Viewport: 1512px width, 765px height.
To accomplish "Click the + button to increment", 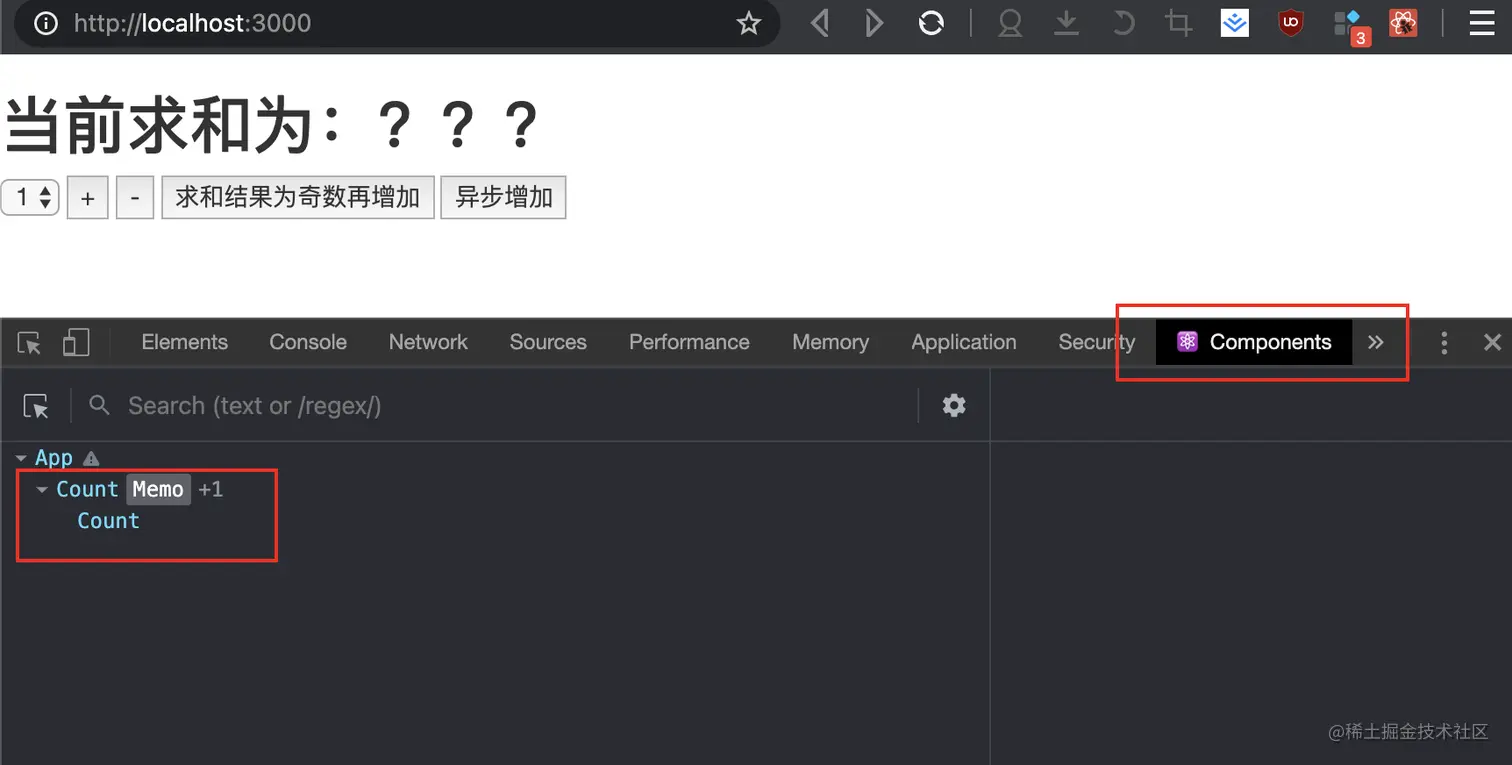I will tap(87, 198).
